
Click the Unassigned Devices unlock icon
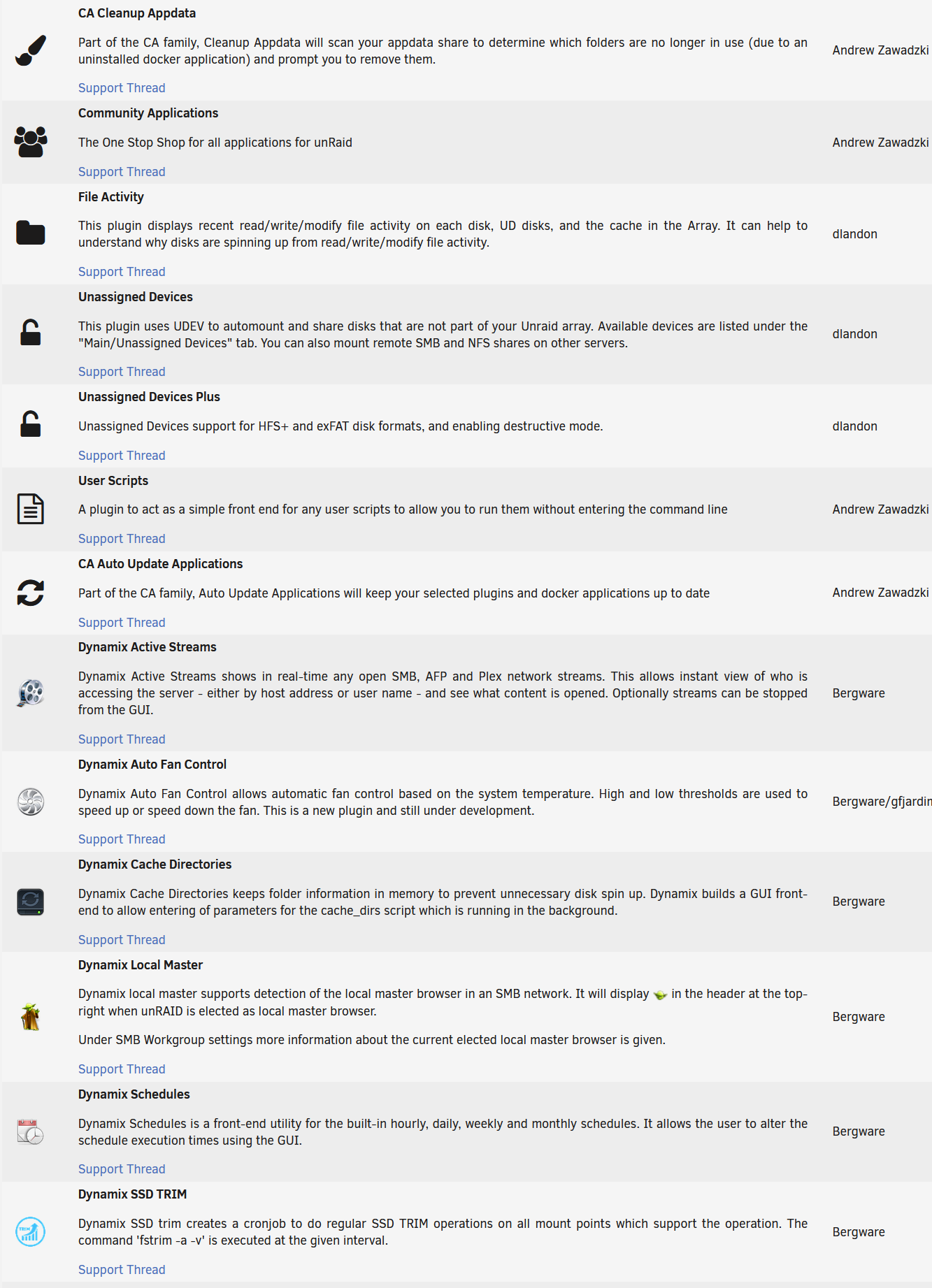31,333
